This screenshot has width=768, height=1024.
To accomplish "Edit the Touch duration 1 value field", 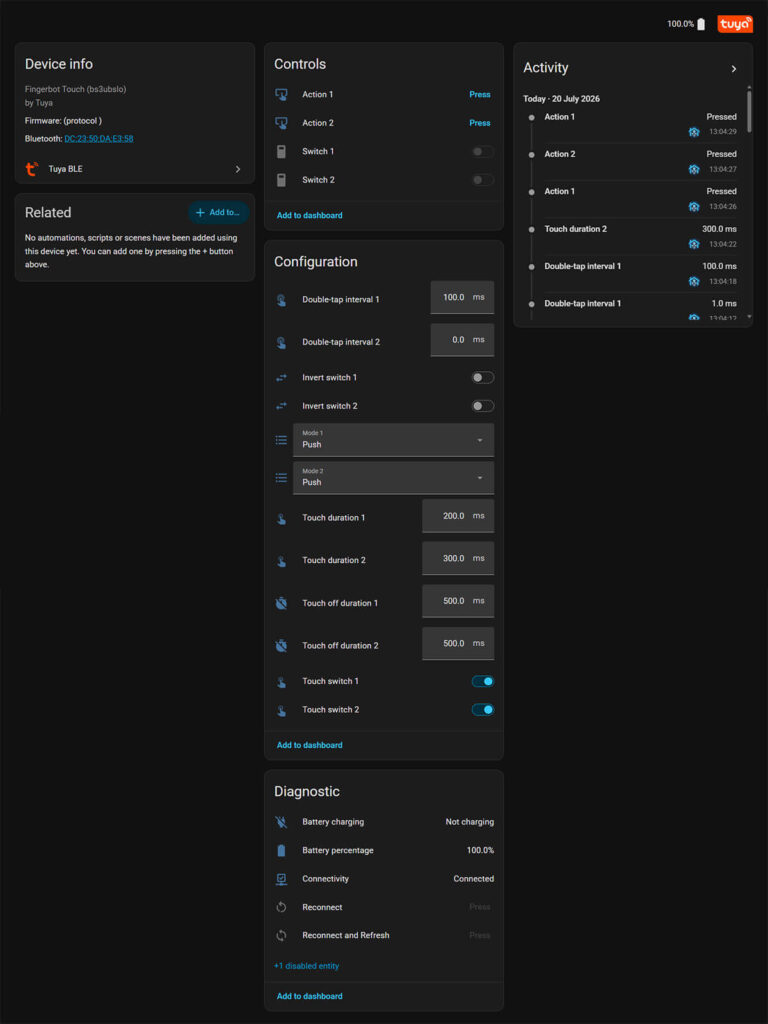I will click(458, 517).
